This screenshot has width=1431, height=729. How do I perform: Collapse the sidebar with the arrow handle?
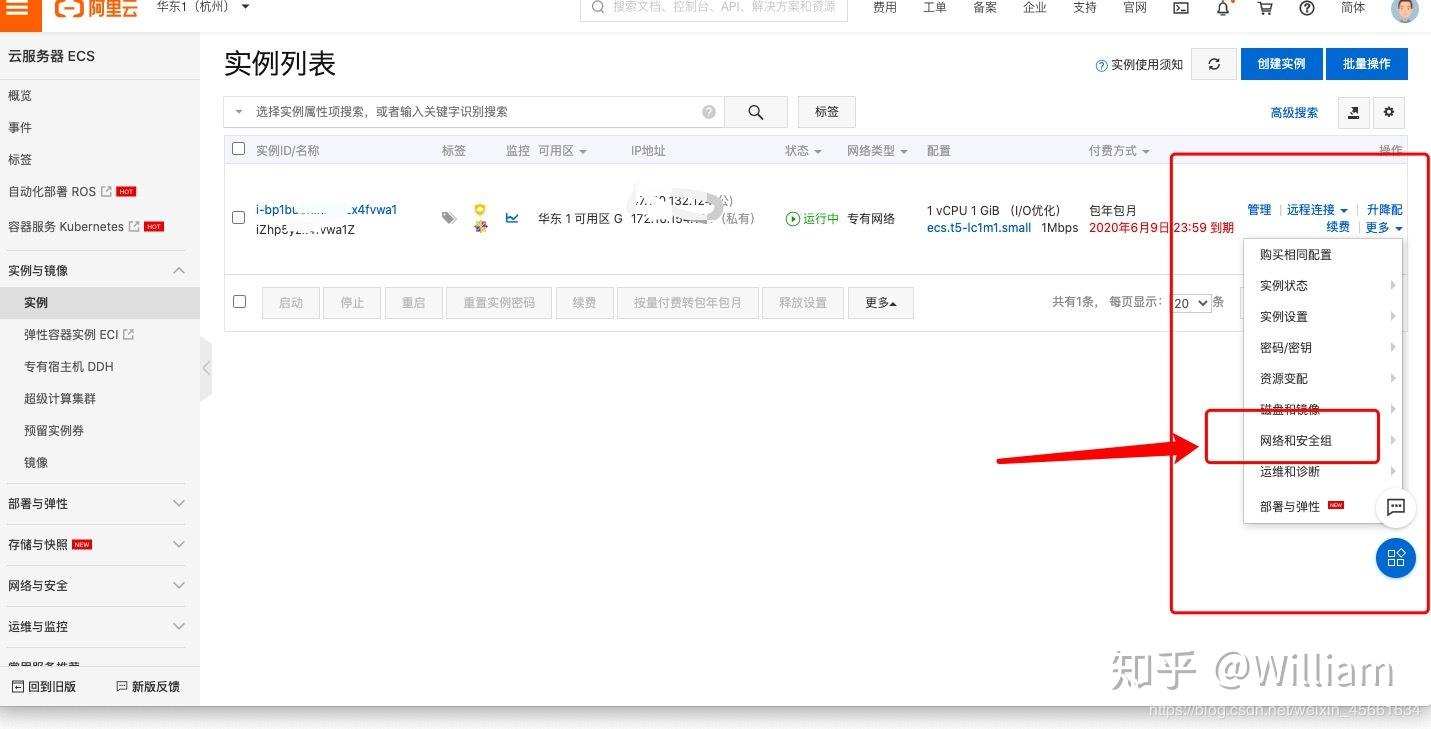coord(206,368)
